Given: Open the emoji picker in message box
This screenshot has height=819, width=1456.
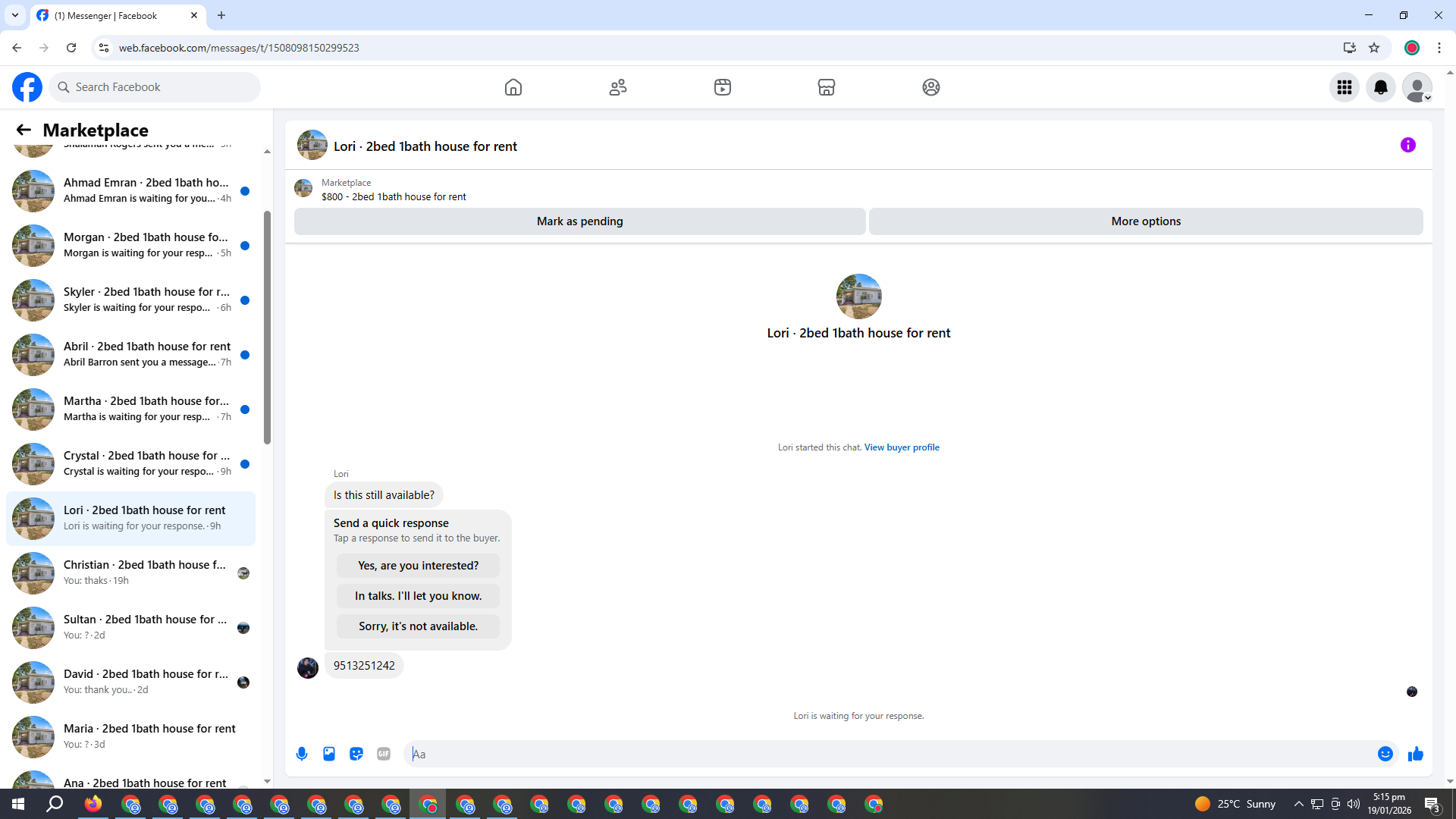Looking at the screenshot, I should coord(1385,754).
